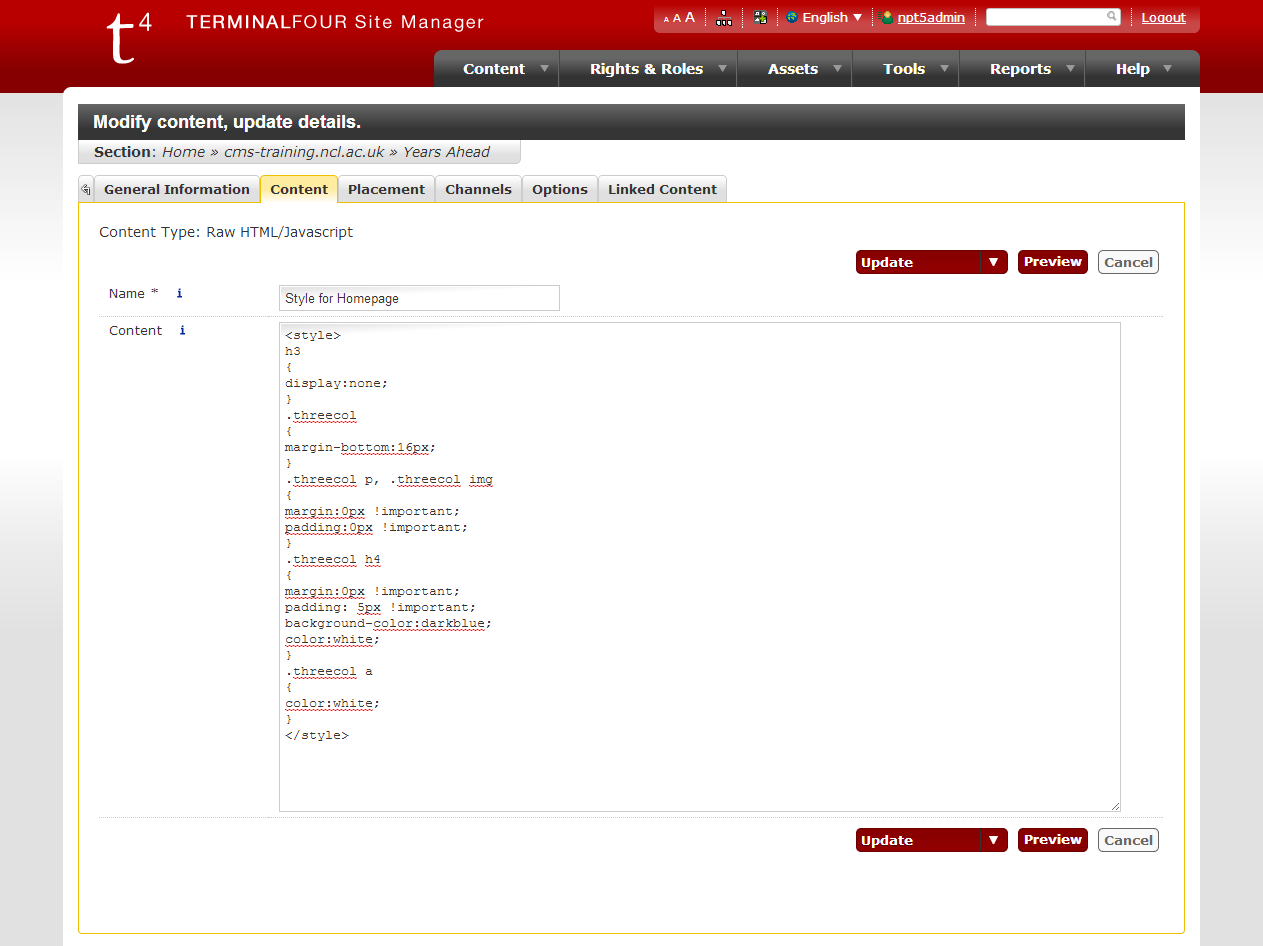1263x946 pixels.
Task: Open the Assets menu
Action: point(793,69)
